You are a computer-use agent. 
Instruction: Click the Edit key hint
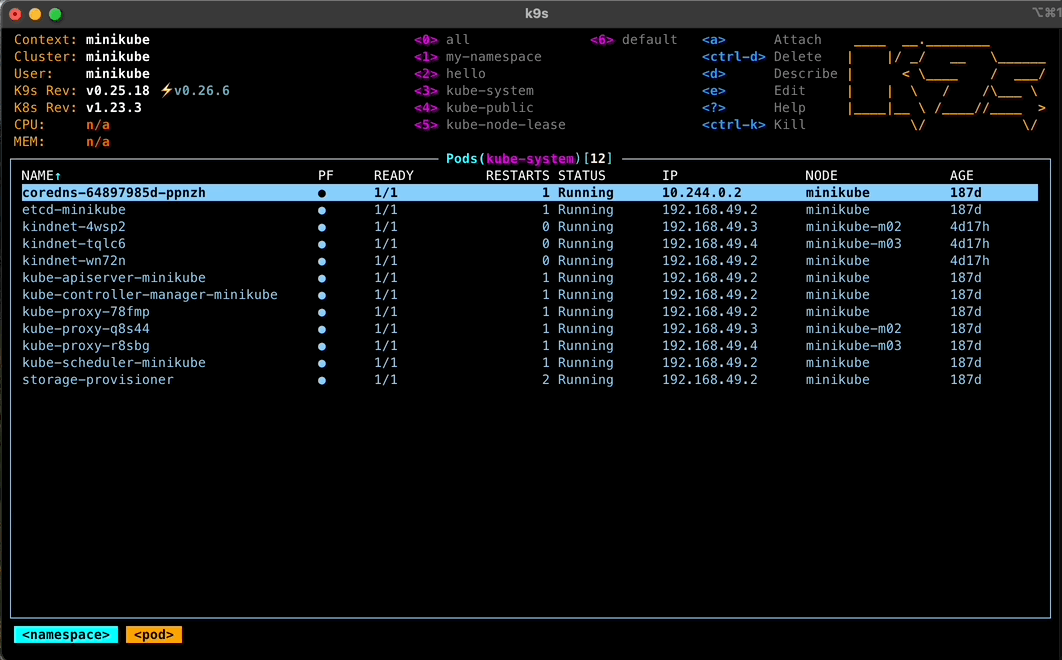[754, 90]
